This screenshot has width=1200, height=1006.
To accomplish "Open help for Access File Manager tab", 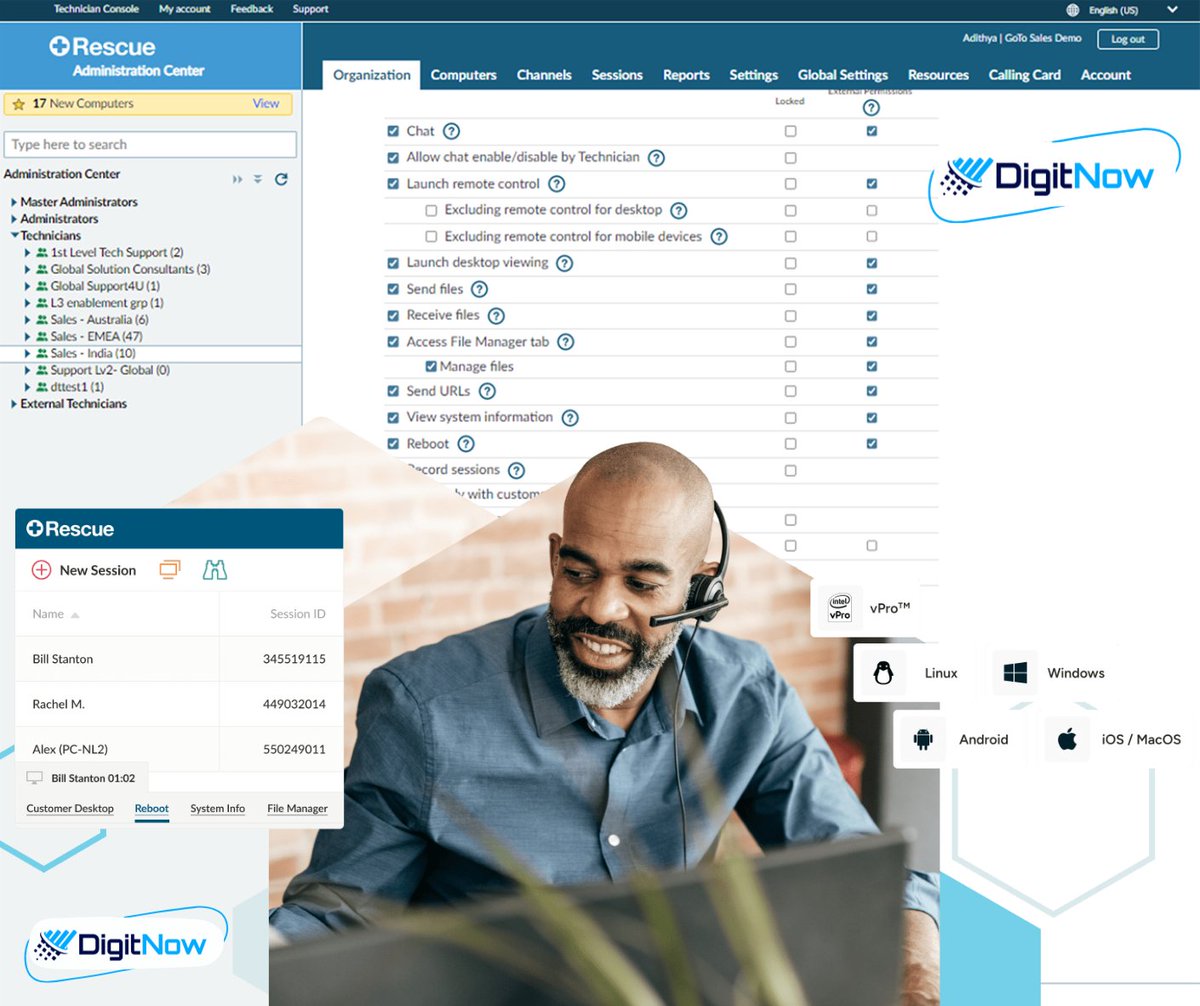I will click(x=565, y=342).
